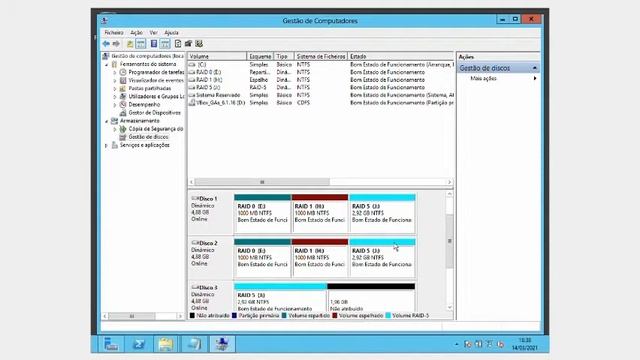The height and width of the screenshot is (360, 640).
Task: Click the document sheet toolbar icon
Action: point(178,44)
